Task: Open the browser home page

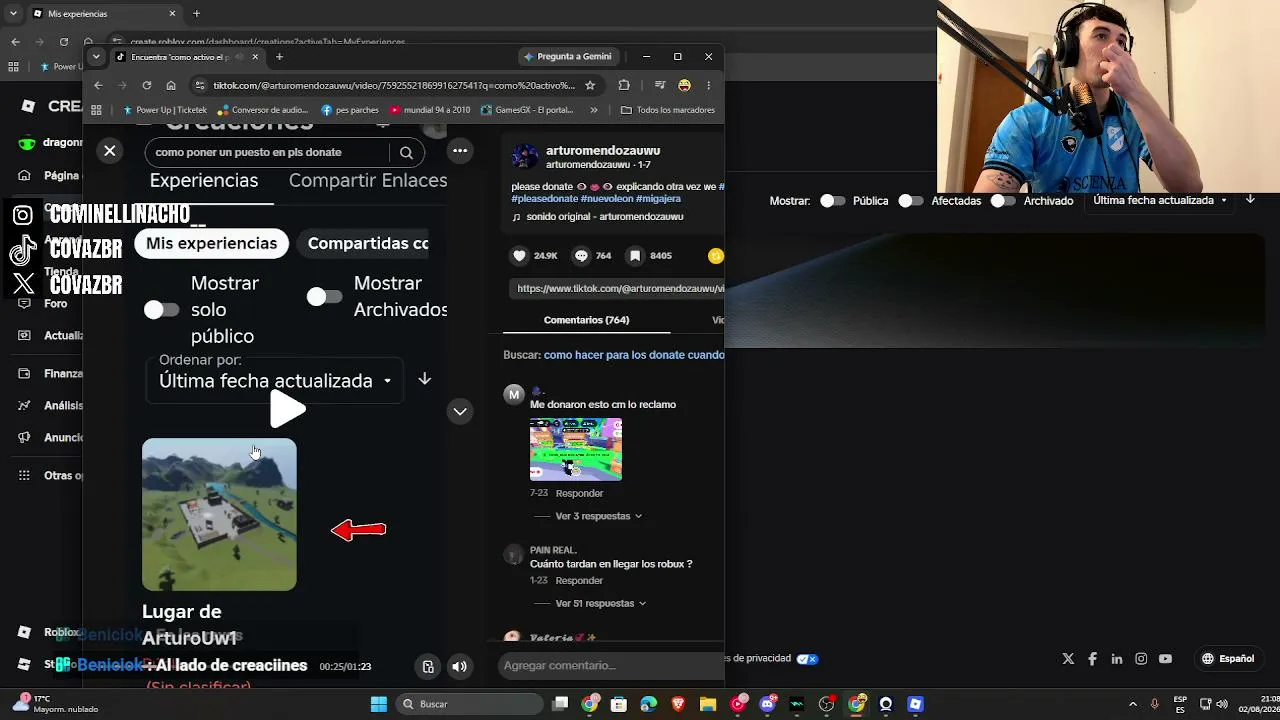Action: pyautogui.click(x=171, y=86)
